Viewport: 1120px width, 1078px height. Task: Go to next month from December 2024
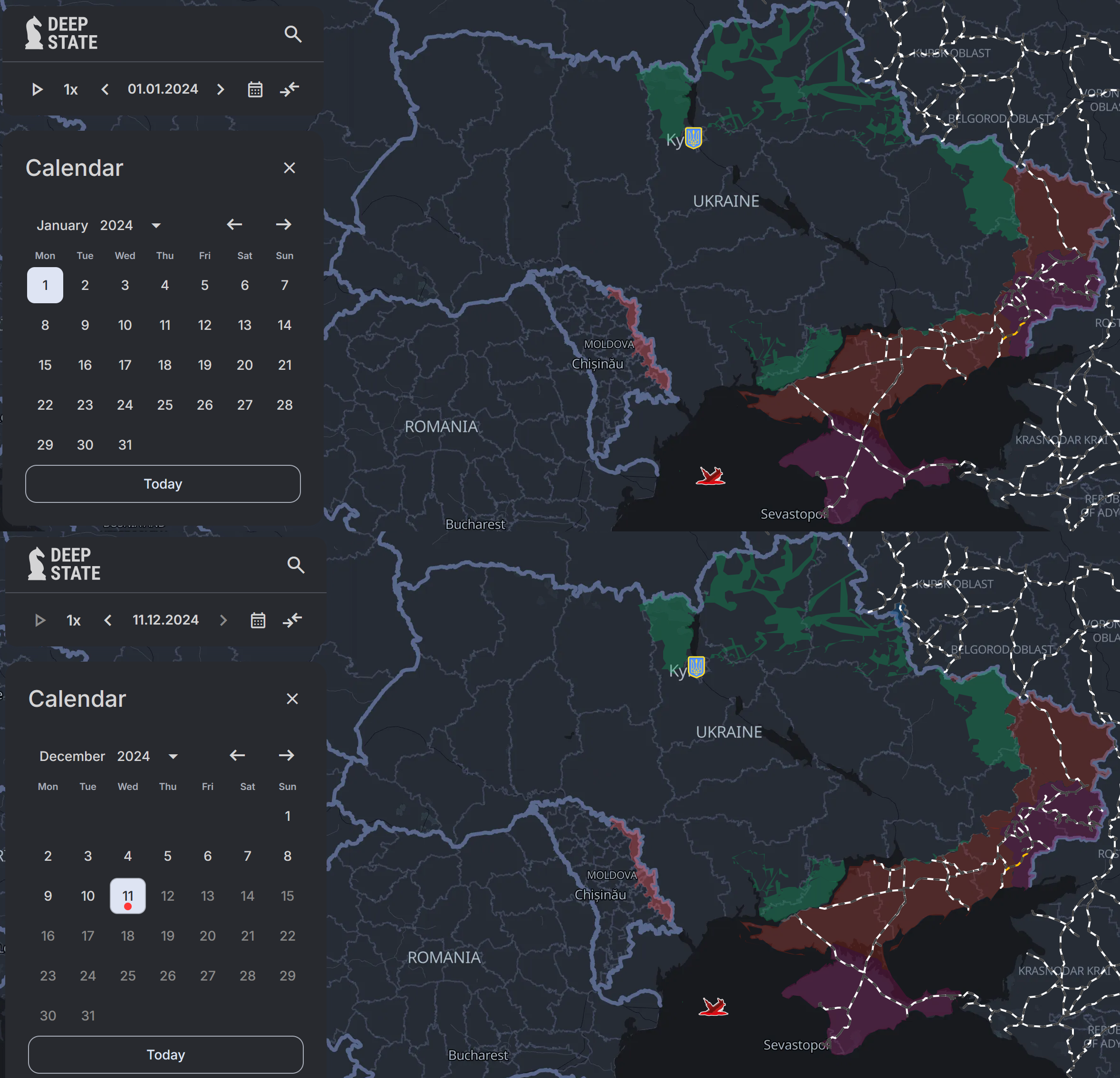[287, 755]
